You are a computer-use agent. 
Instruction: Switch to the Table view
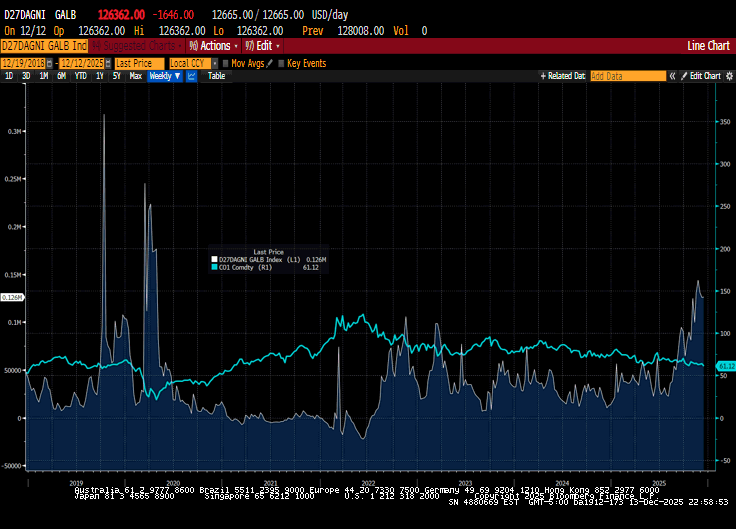tap(216, 76)
